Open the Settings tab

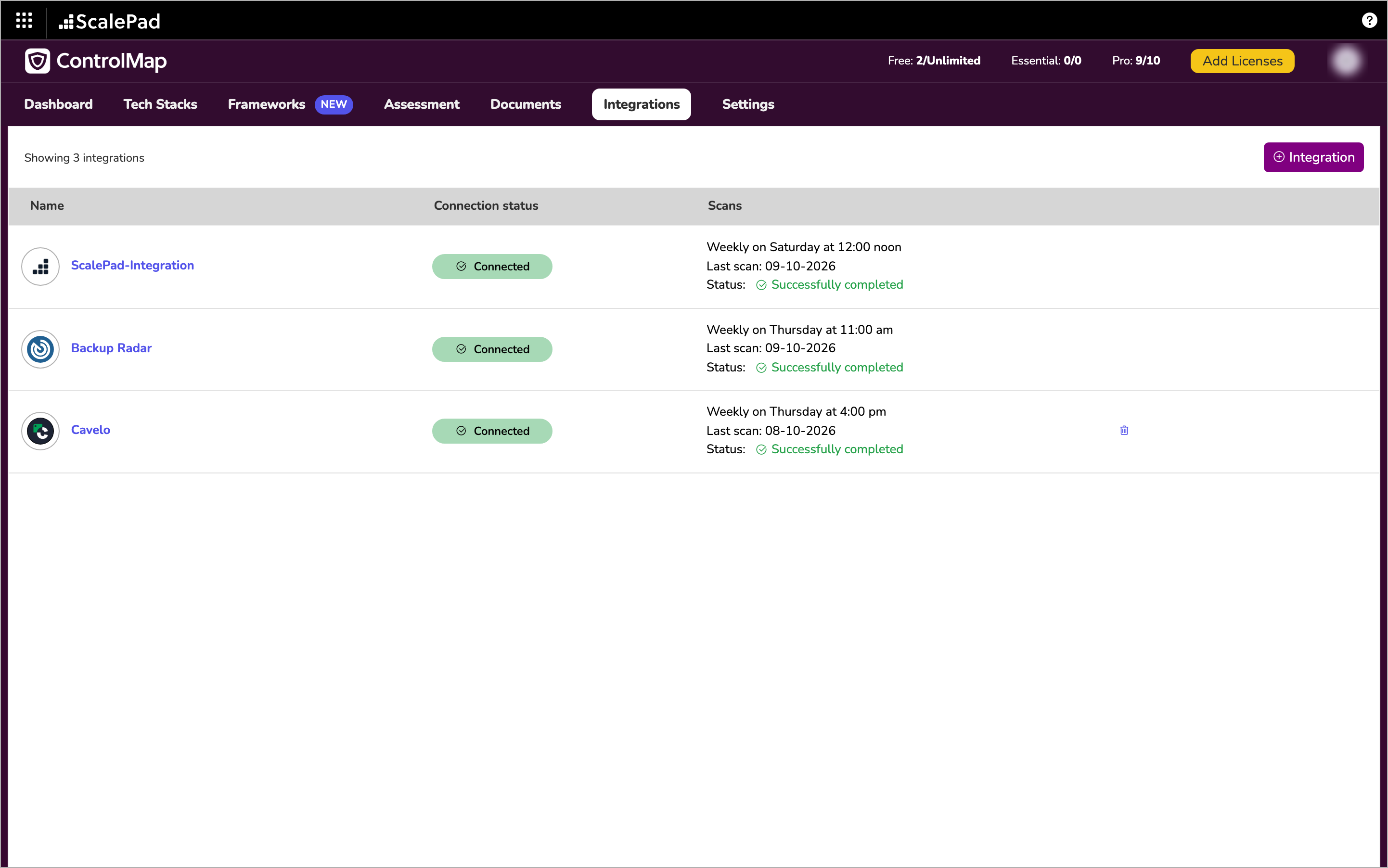748,104
